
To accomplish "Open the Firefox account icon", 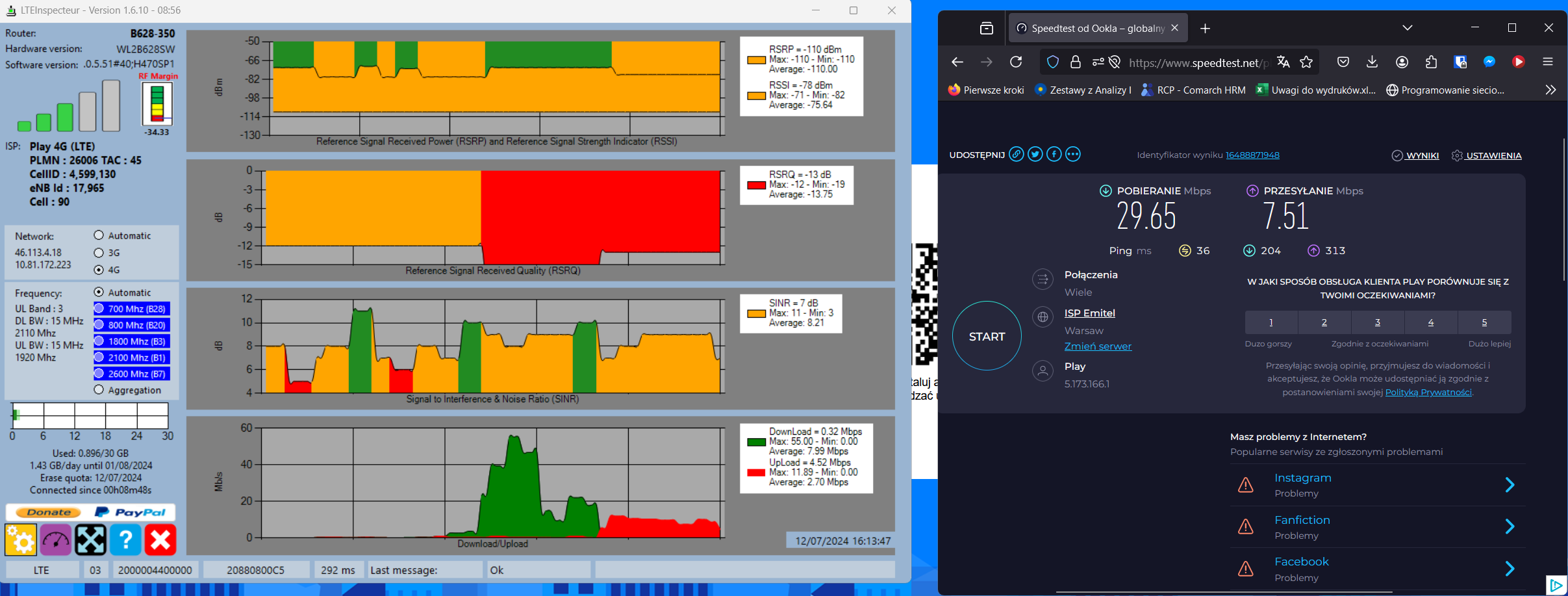I will tap(1402, 62).
